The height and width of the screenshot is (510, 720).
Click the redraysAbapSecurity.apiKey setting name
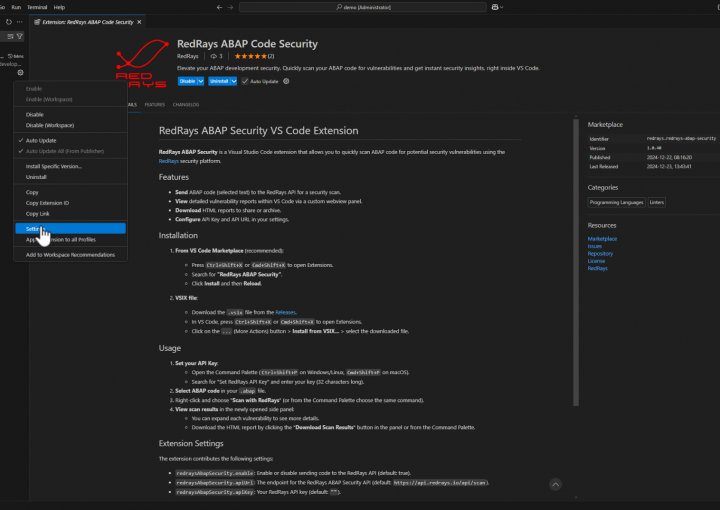[214, 492]
